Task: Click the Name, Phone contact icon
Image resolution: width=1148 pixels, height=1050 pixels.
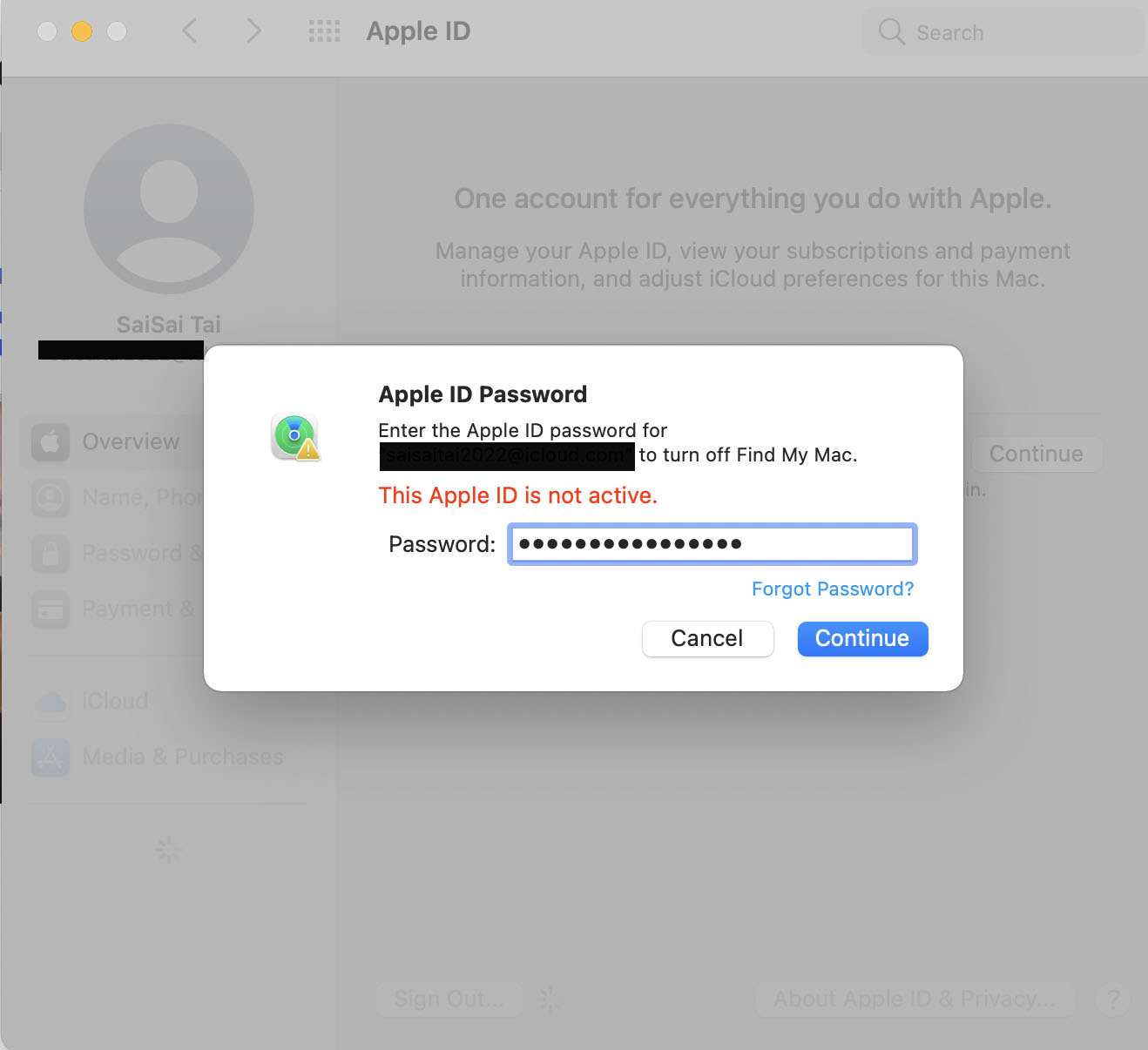Action: pyautogui.click(x=51, y=498)
